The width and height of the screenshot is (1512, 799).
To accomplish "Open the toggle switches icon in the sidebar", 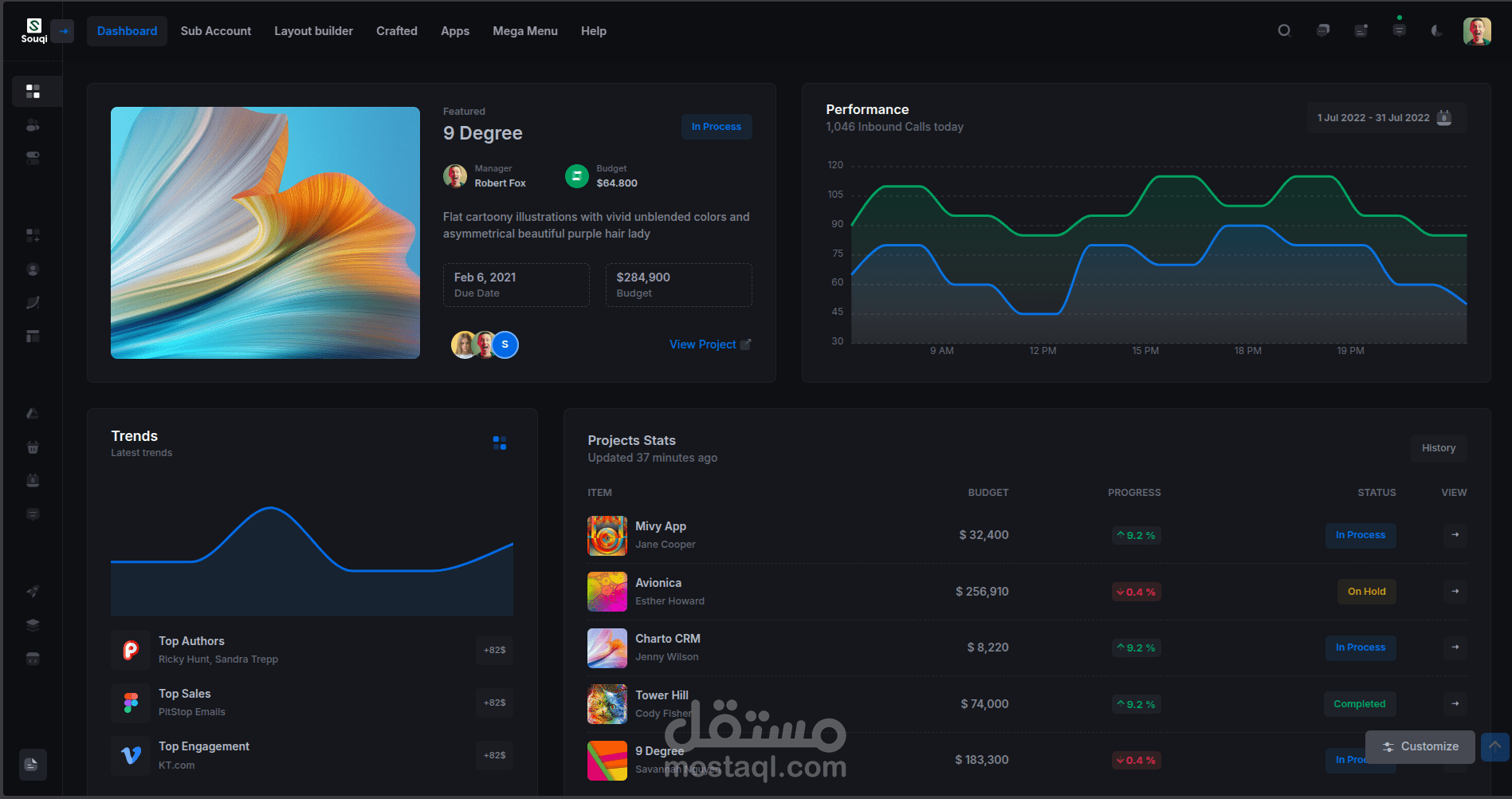I will [33, 158].
